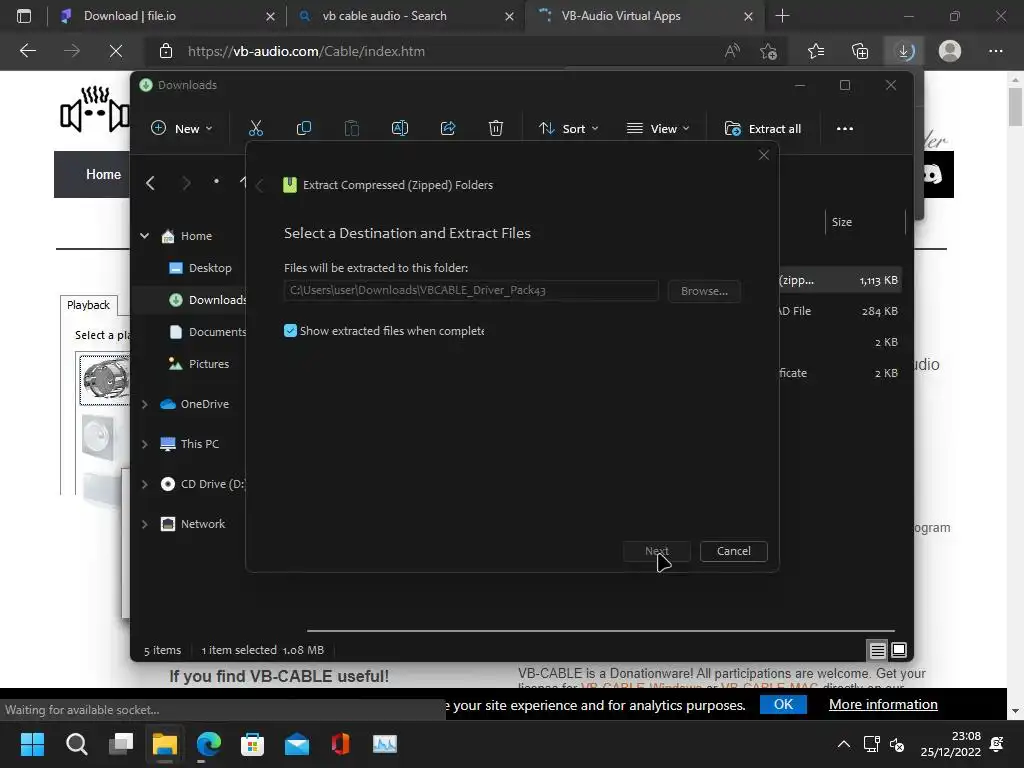Viewport: 1024px width, 768px height.
Task: Expand the CD Drive tree node
Action: [144, 484]
